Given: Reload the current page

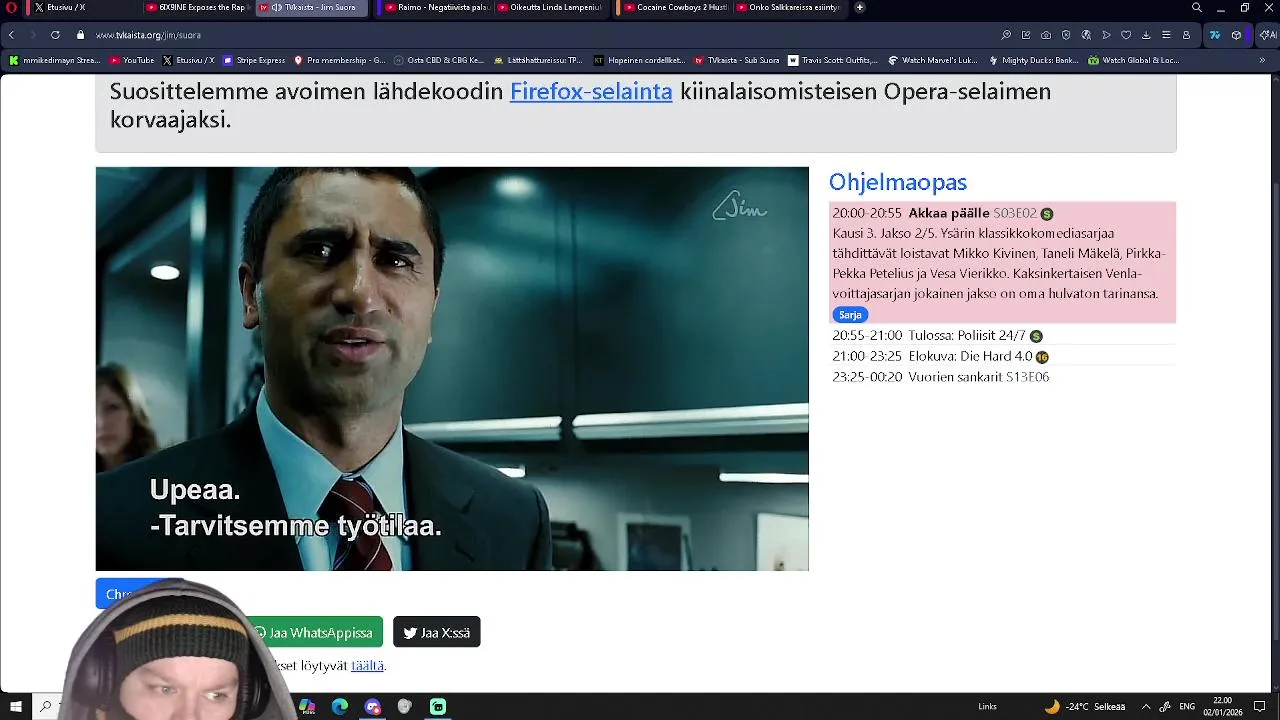Looking at the screenshot, I should tap(55, 35).
